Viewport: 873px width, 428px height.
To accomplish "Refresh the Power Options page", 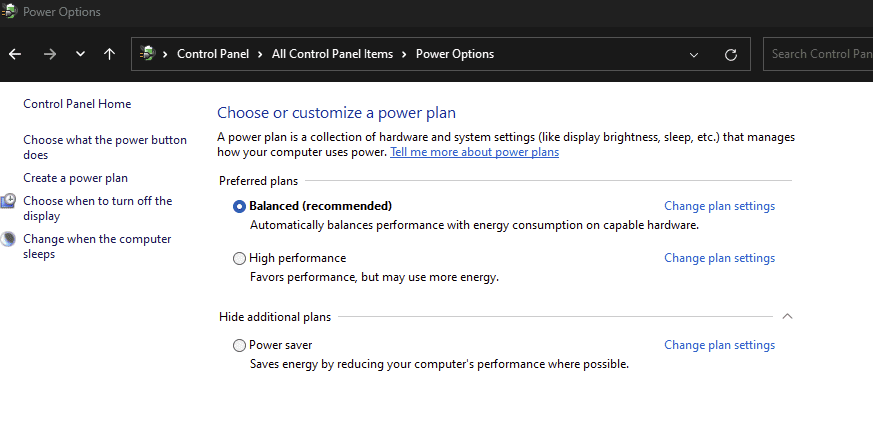I will 730,55.
